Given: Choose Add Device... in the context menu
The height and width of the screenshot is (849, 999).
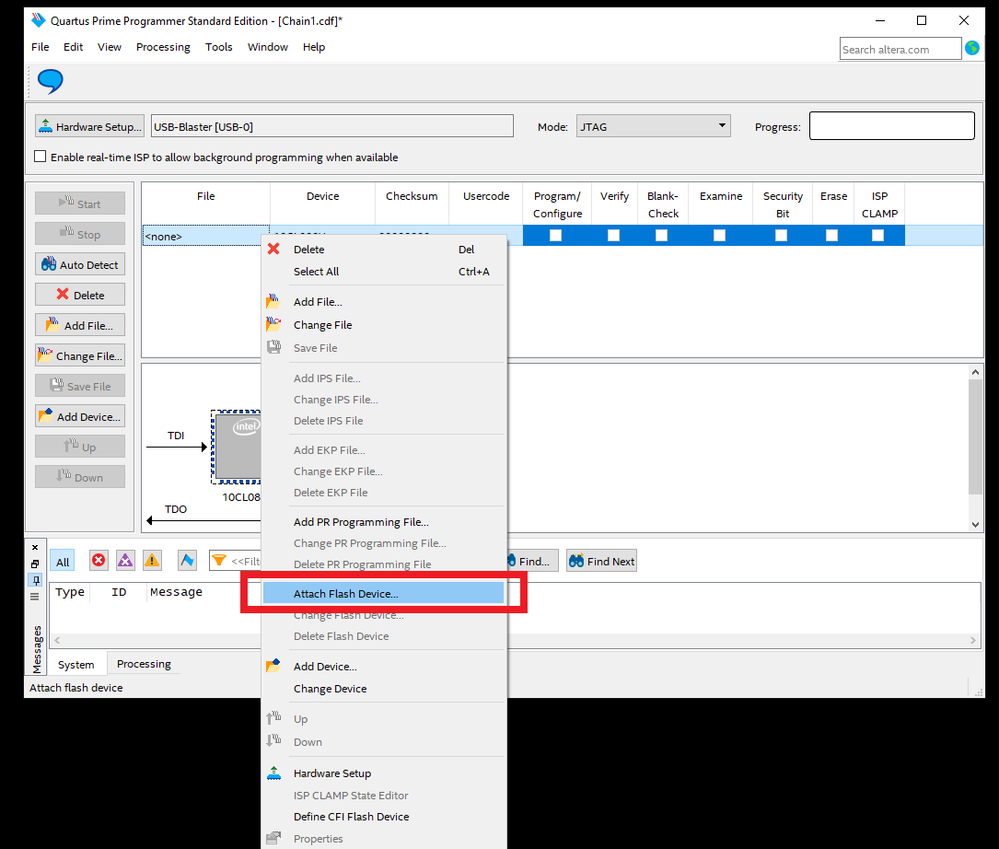Looking at the screenshot, I should click(384, 667).
